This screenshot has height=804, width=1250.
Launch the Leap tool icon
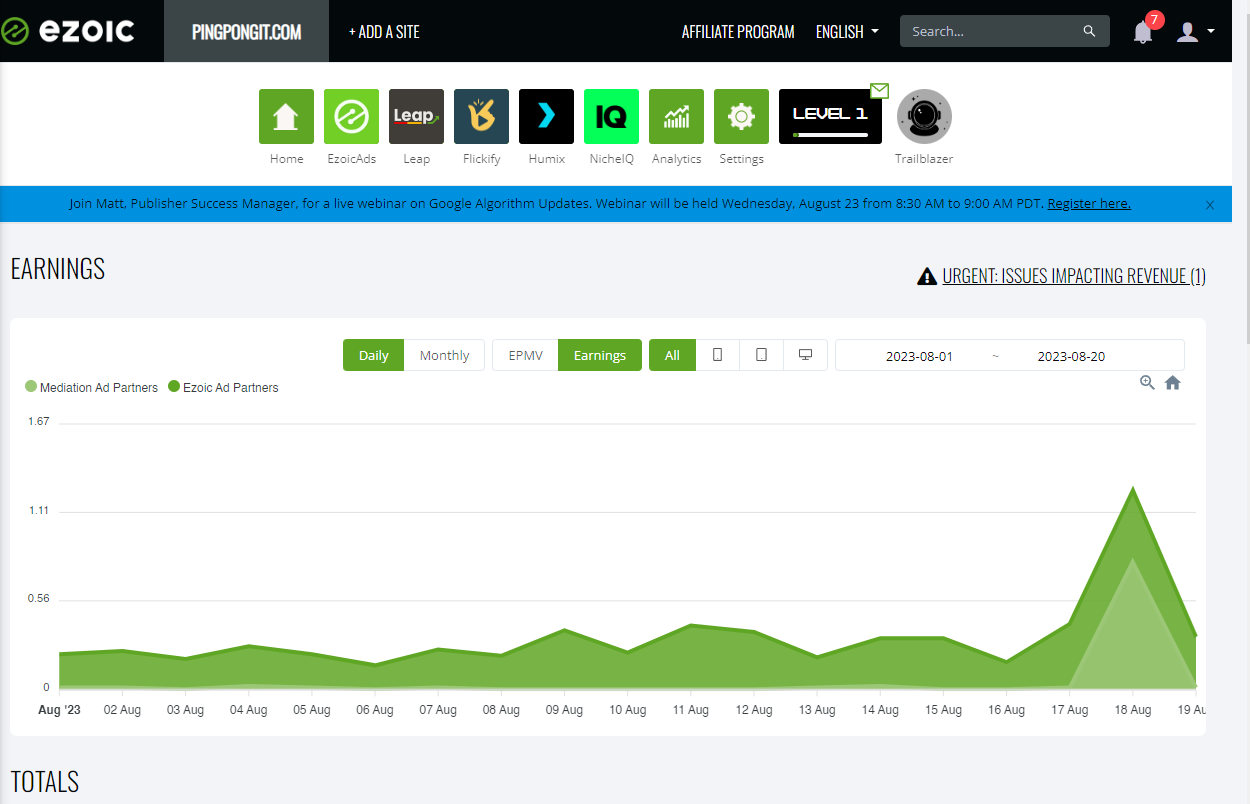click(416, 116)
